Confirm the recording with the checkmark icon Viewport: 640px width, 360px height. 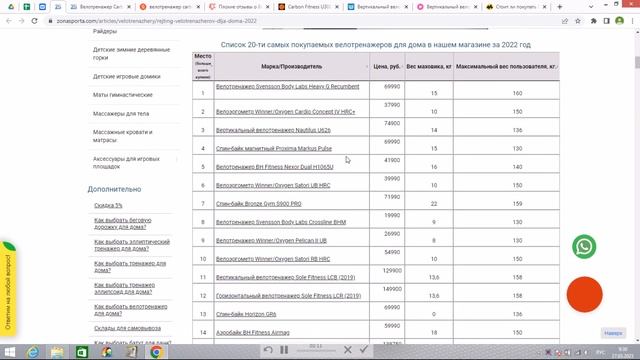(364, 350)
